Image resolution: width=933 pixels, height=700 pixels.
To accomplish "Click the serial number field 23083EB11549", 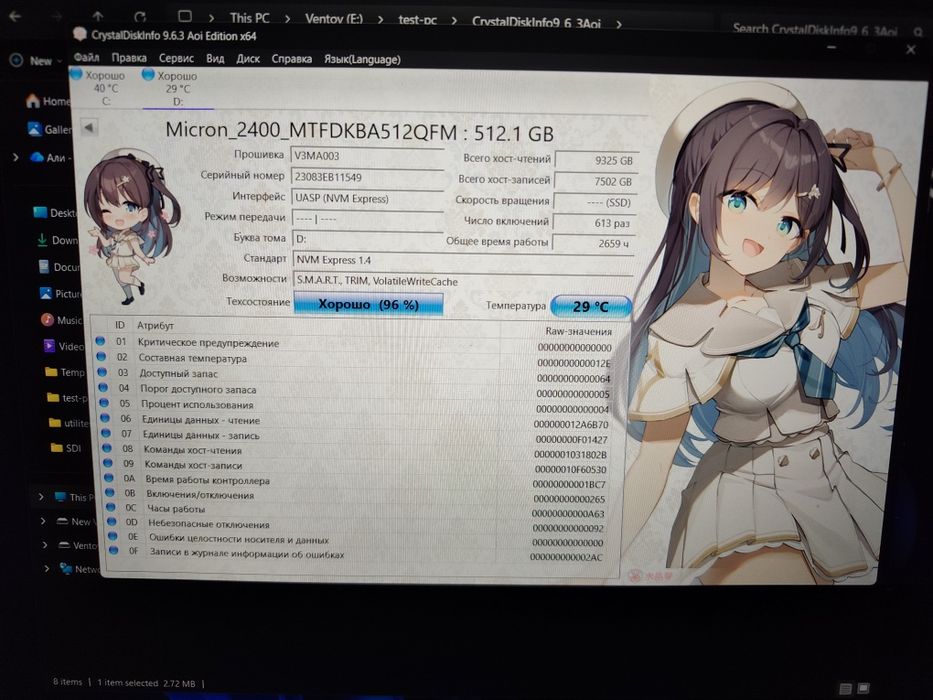I will 367,177.
